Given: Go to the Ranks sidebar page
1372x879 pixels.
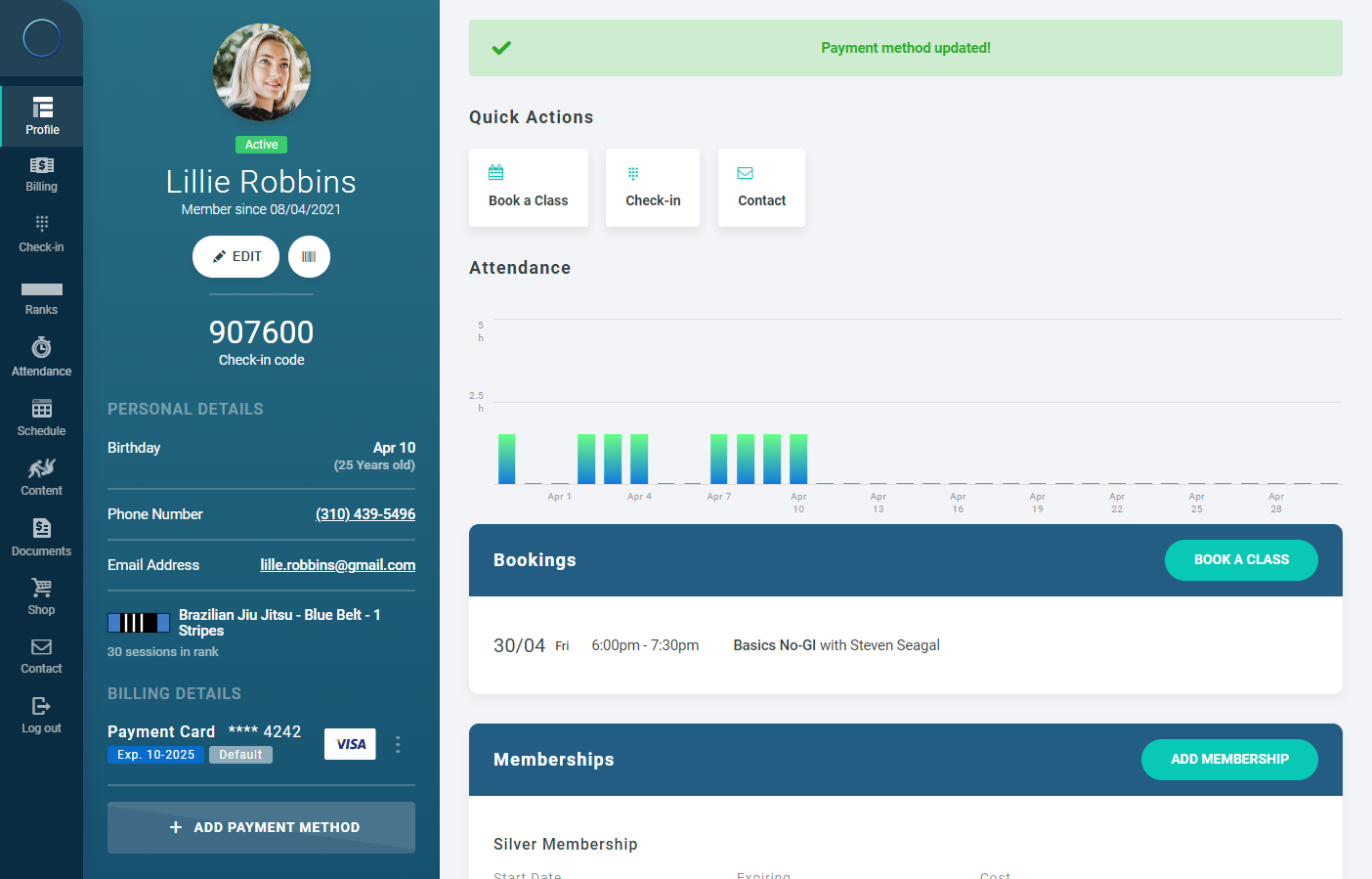Looking at the screenshot, I should [x=41, y=298].
